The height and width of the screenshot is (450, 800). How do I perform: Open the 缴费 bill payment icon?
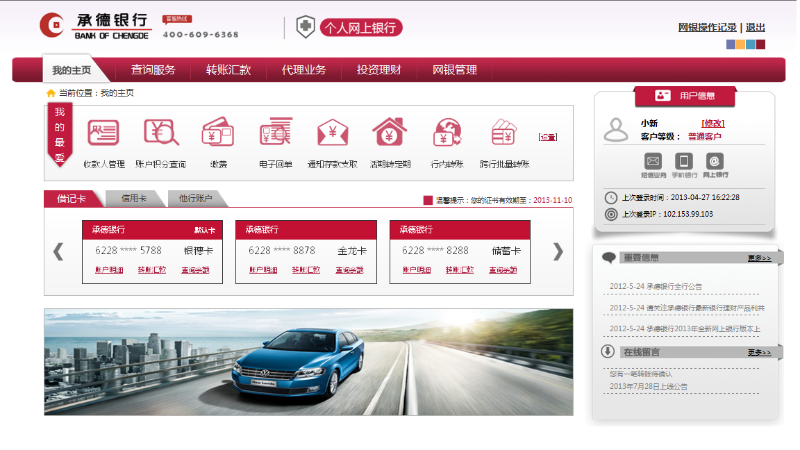coord(217,133)
